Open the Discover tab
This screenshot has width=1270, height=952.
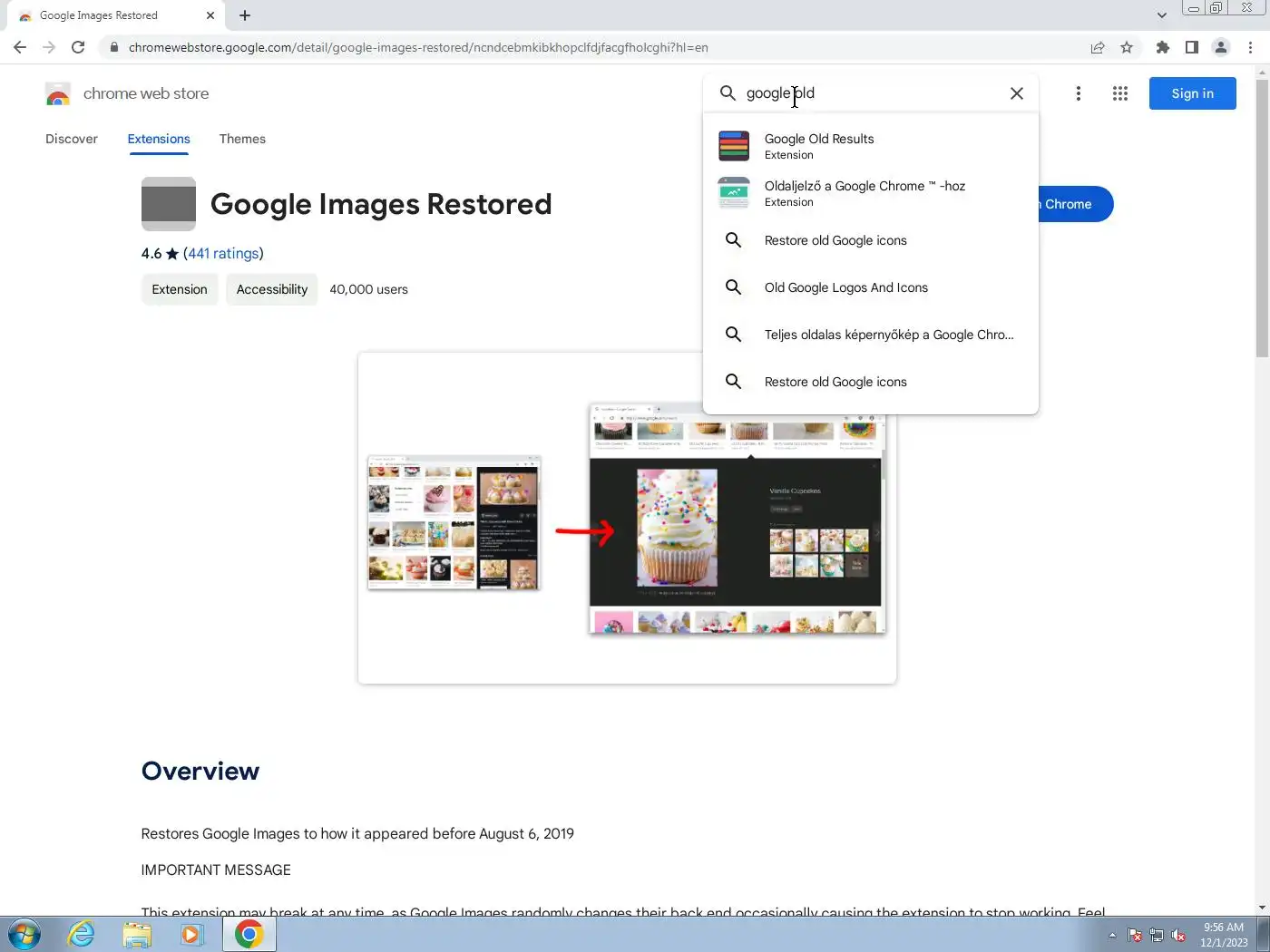(x=72, y=139)
